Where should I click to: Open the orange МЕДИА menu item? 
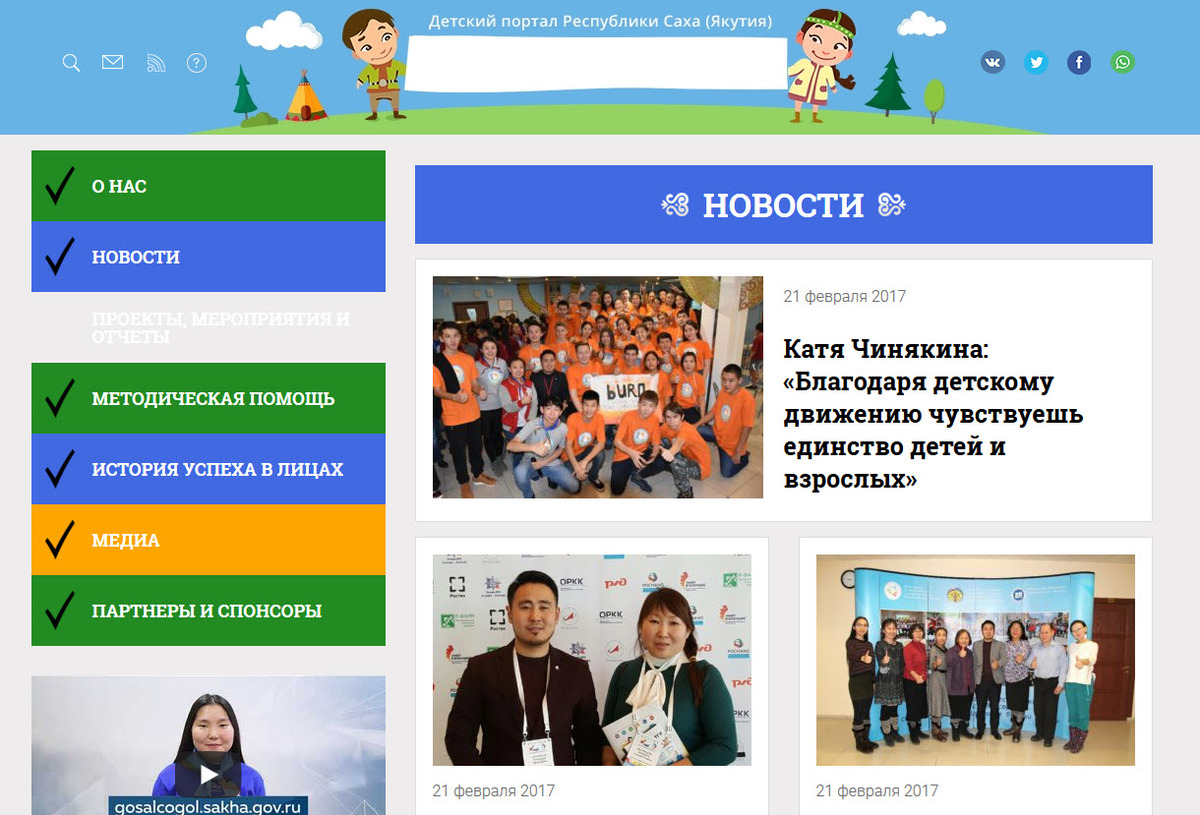click(208, 540)
